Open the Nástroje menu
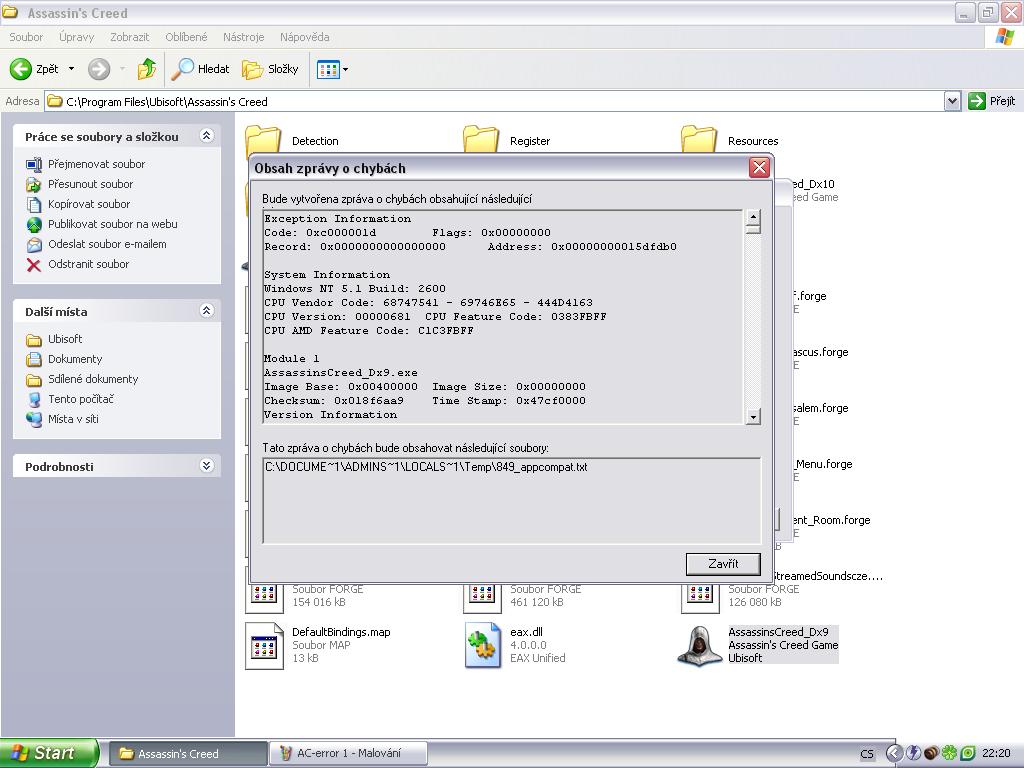This screenshot has height=768, width=1024. pos(243,37)
